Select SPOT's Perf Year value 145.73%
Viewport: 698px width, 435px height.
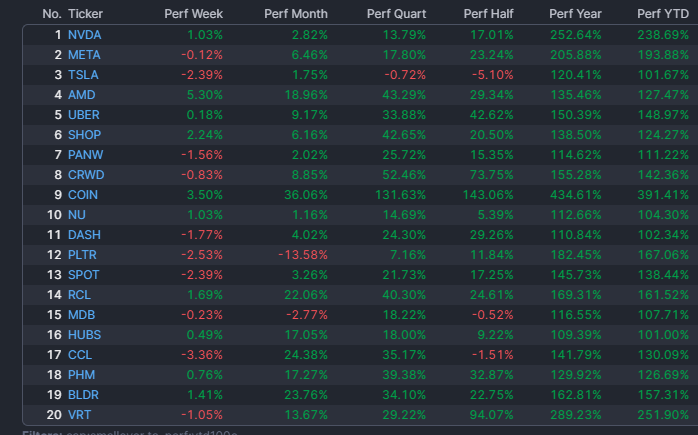[x=576, y=275]
